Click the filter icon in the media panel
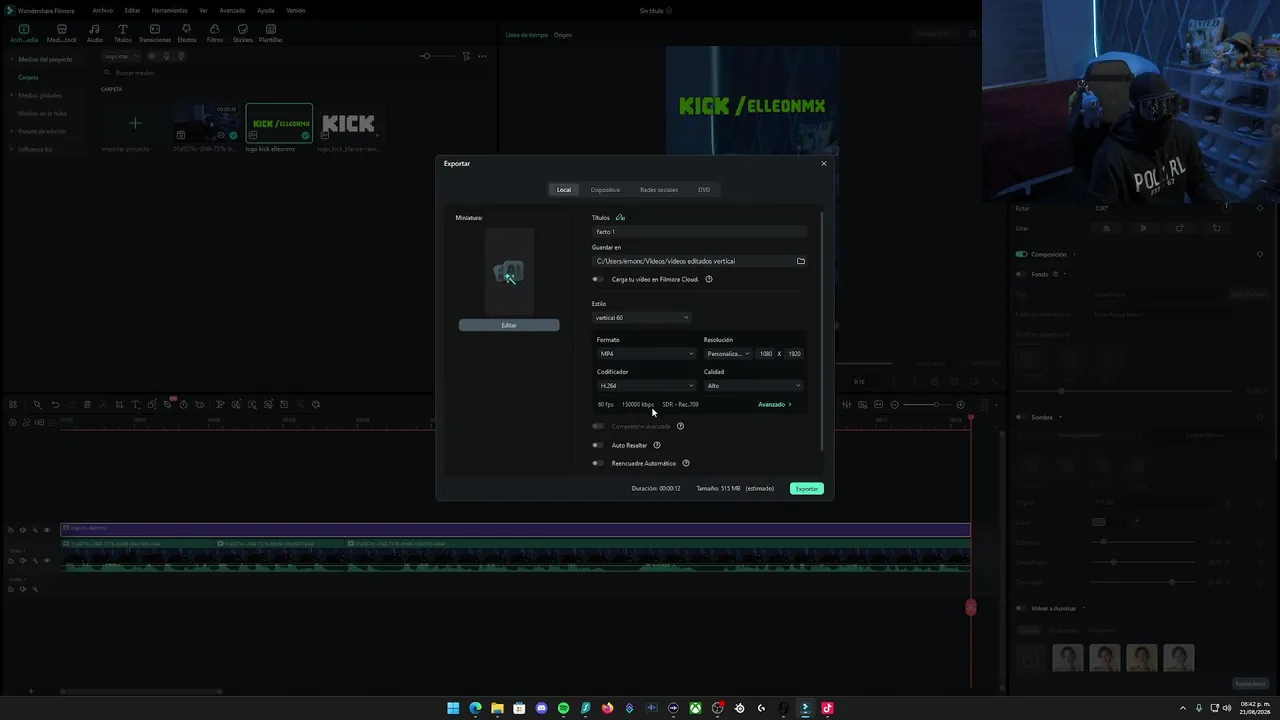This screenshot has height=720, width=1280. pyautogui.click(x=466, y=56)
